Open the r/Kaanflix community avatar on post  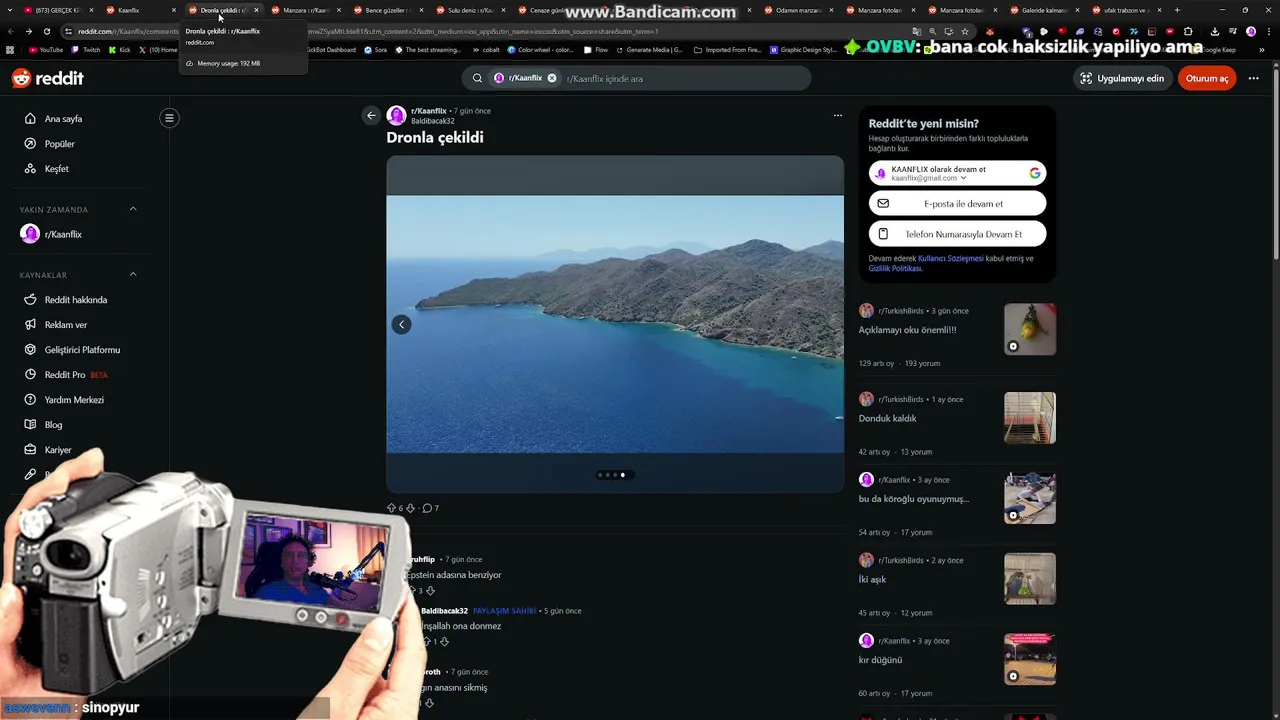[397, 115]
